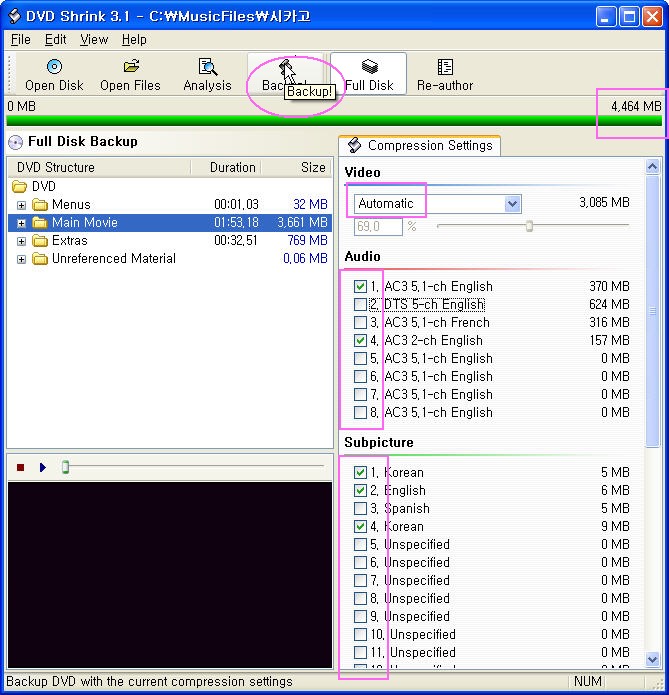
Task: Switch to Re-author mode
Action: [445, 74]
